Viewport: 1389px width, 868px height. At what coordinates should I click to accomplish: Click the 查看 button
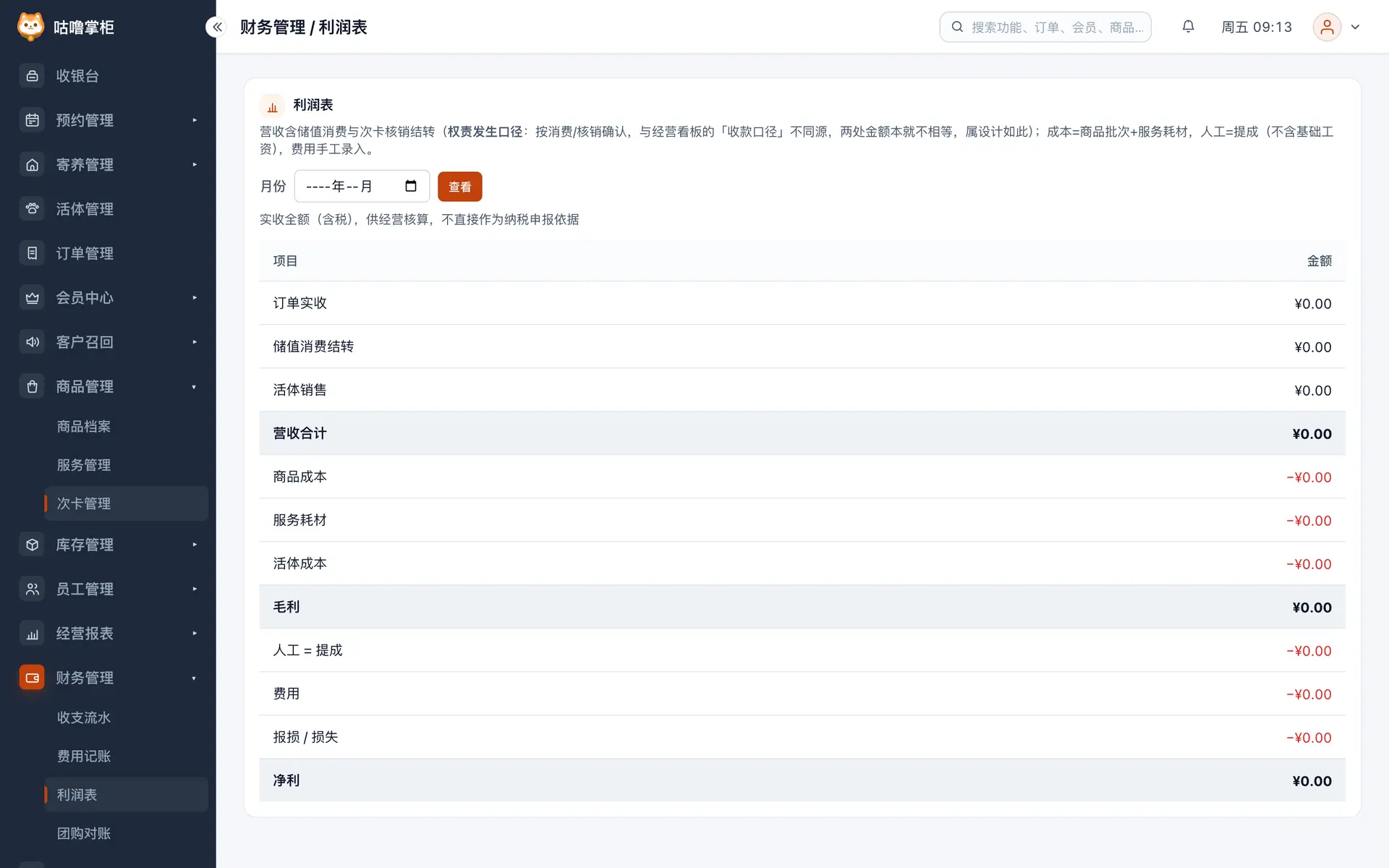[x=459, y=187]
